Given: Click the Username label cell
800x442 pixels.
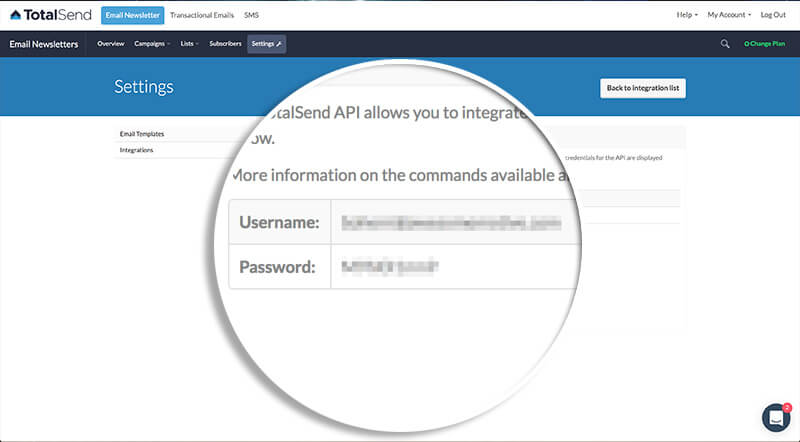Looking at the screenshot, I should 280,222.
